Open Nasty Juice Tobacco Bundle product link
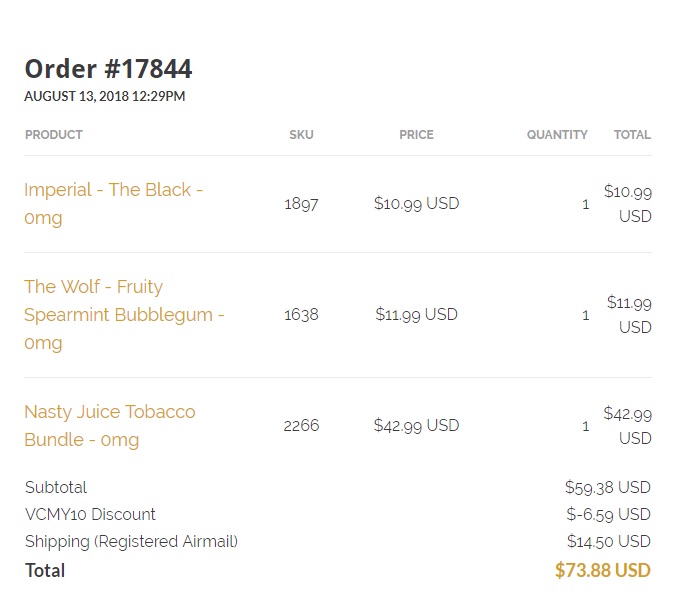This screenshot has width=677, height=615. click(110, 425)
